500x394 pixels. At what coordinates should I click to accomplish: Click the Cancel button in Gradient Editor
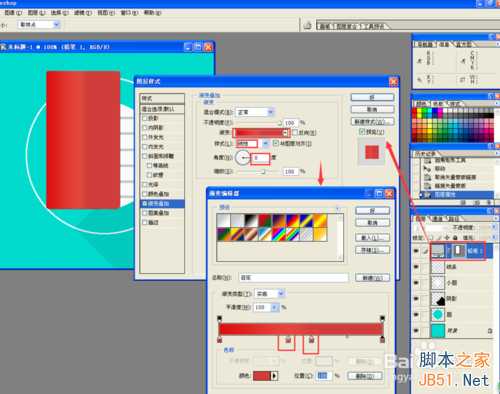[373, 222]
